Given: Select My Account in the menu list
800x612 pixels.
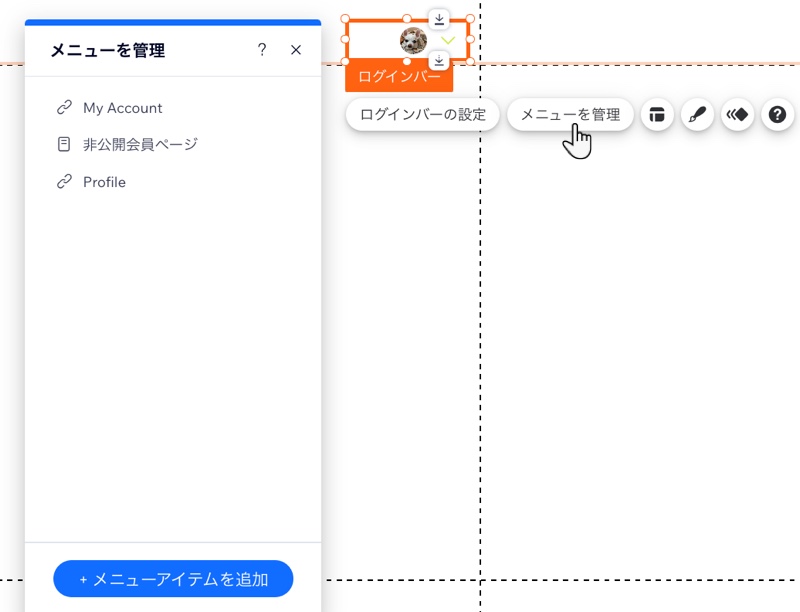Looking at the screenshot, I should 120,107.
